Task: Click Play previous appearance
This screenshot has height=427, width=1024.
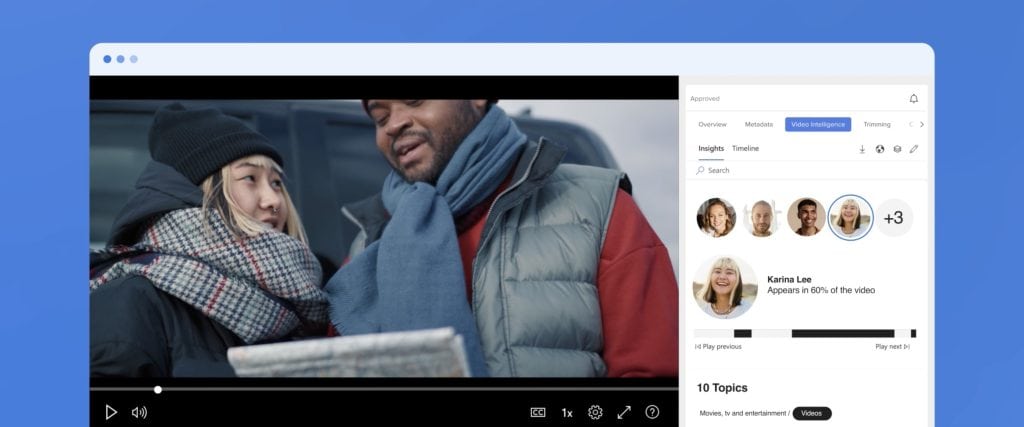Action: 718,347
